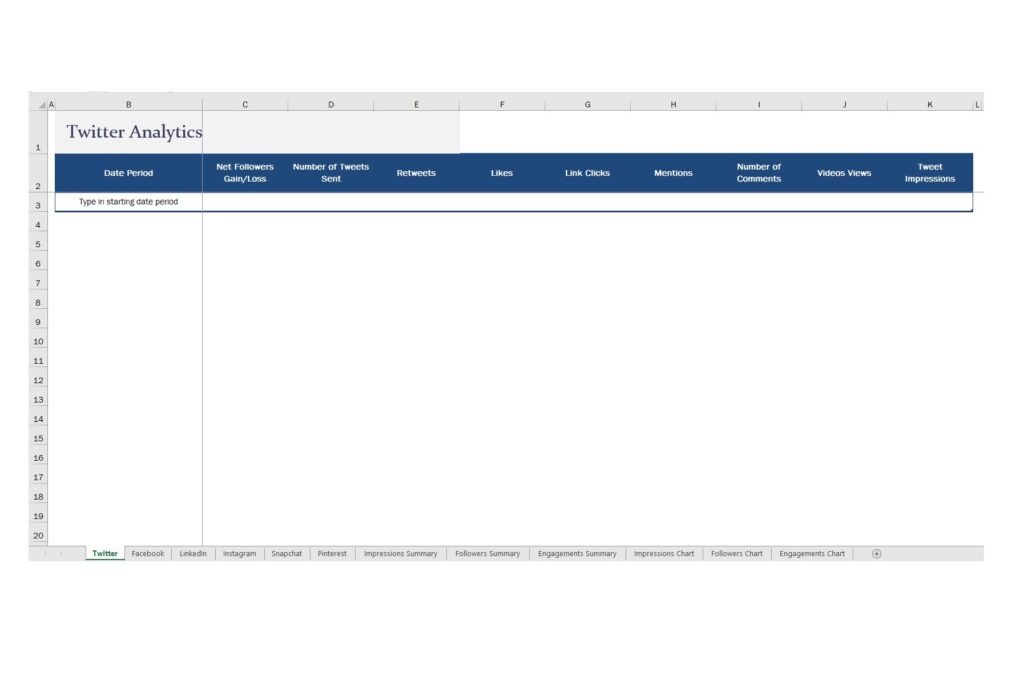
Task: Select Number of Comments header cell
Action: (x=758, y=173)
